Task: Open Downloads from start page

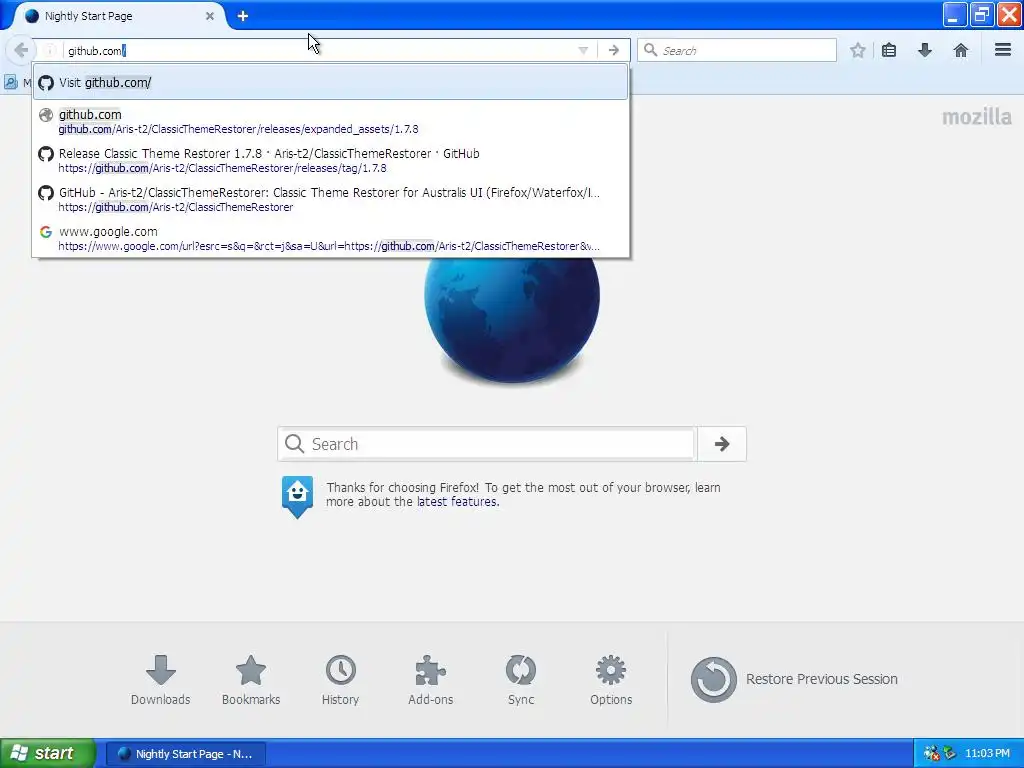Action: (161, 680)
